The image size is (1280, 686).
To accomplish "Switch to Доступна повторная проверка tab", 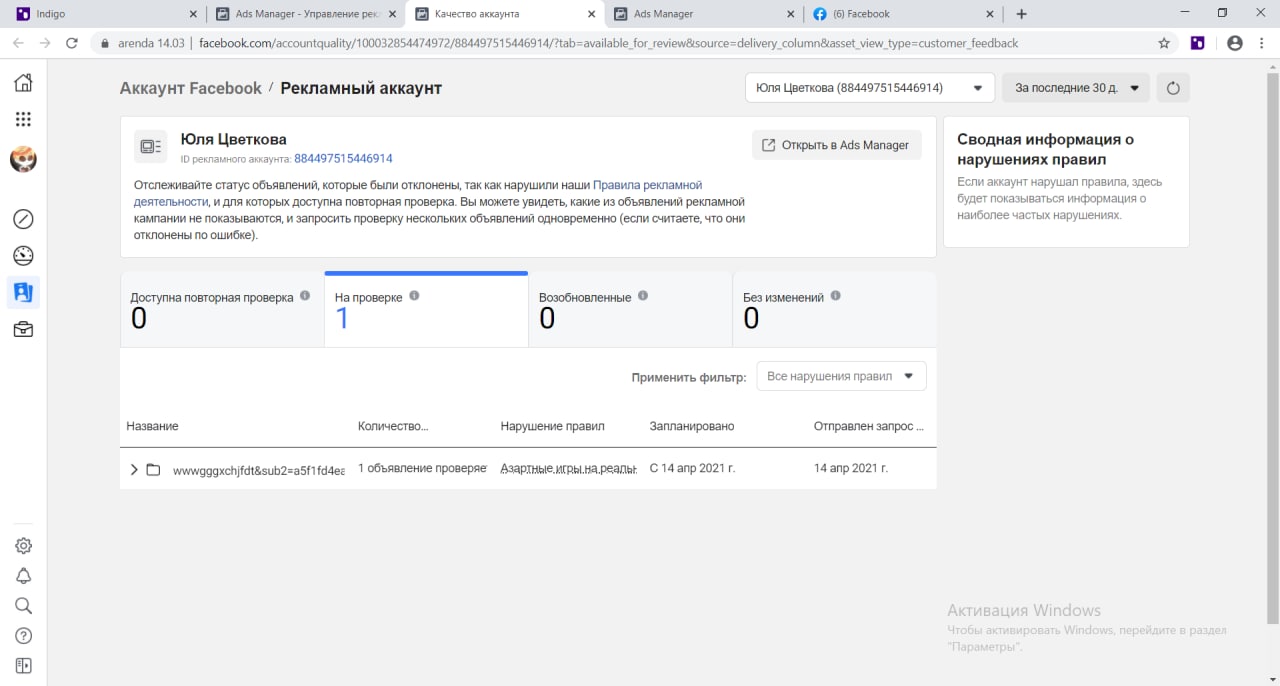I will 222,310.
